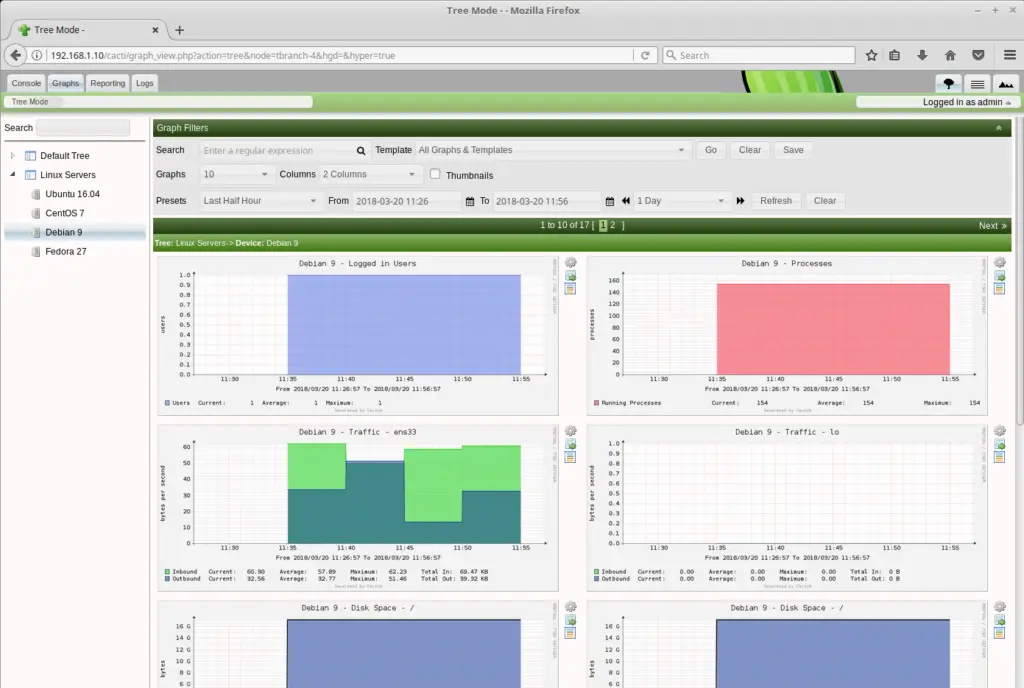
Task: Save page to Pocket
Action: click(978, 55)
